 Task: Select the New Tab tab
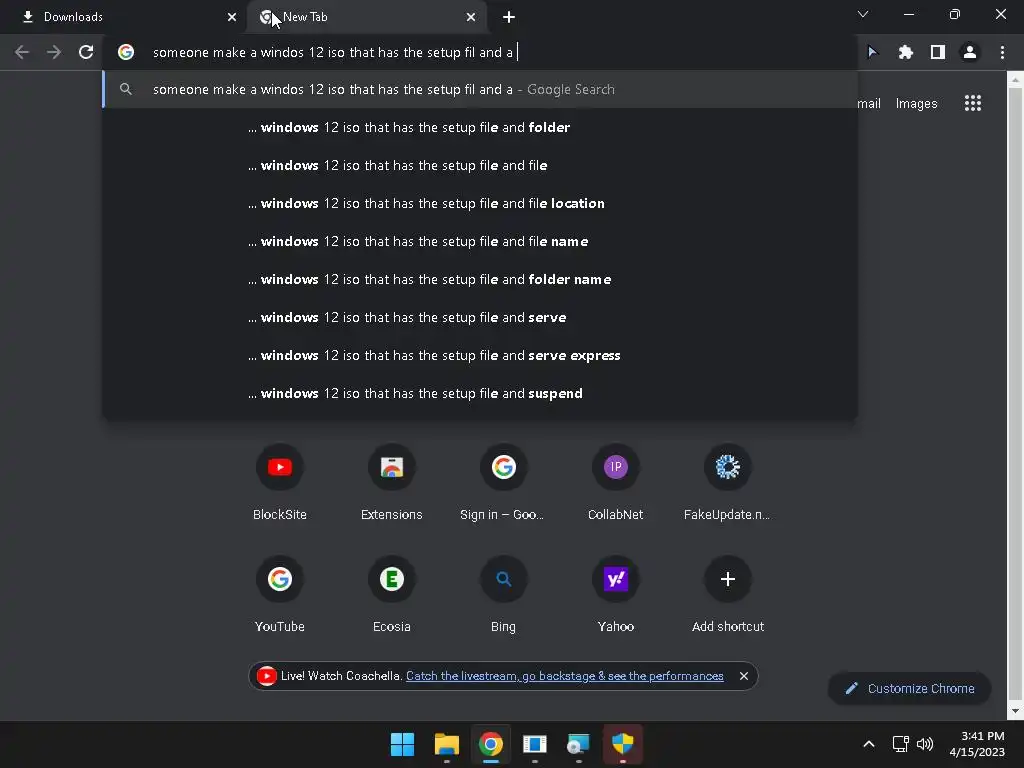(x=367, y=17)
